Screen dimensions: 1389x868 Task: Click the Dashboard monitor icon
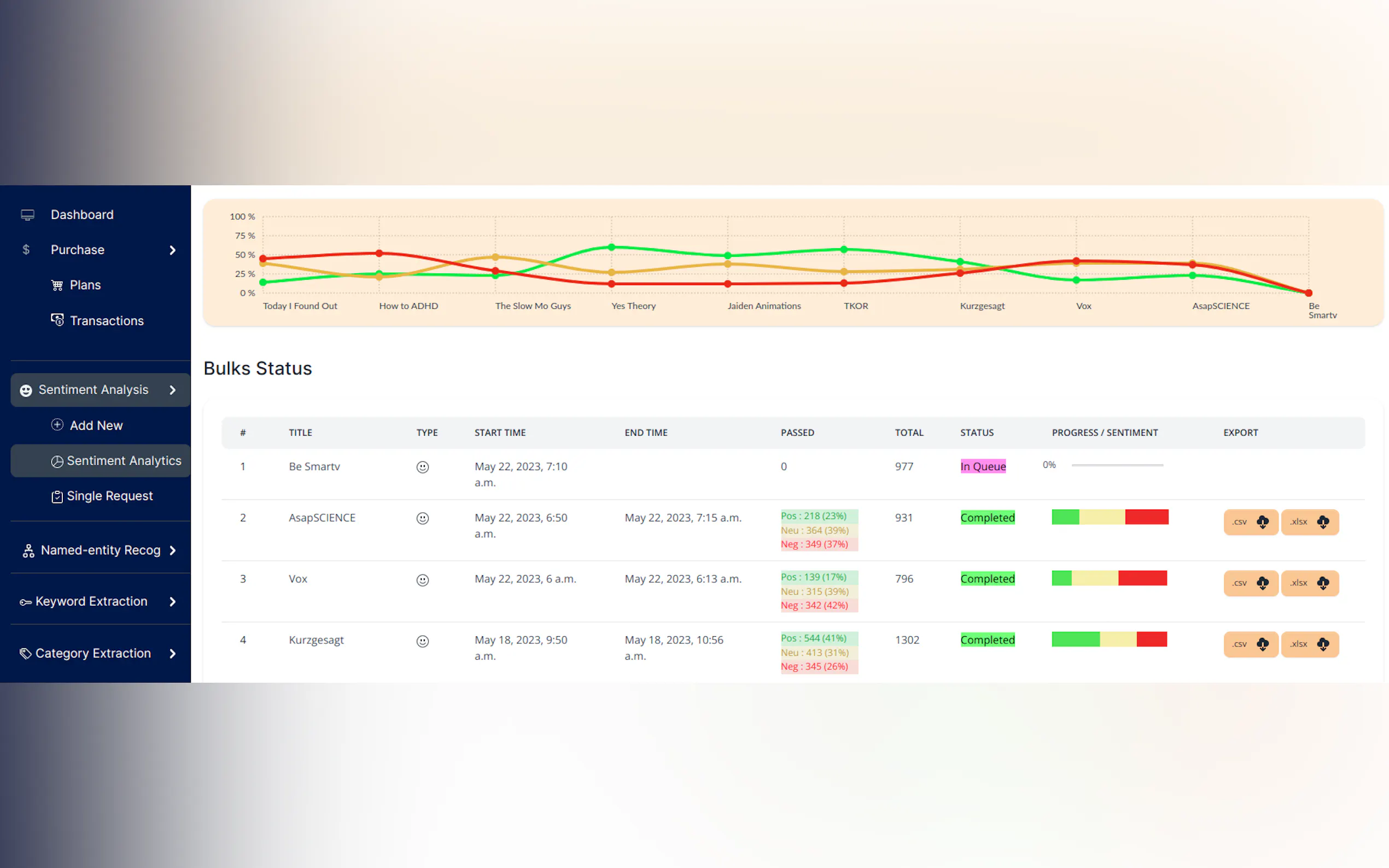(x=27, y=215)
